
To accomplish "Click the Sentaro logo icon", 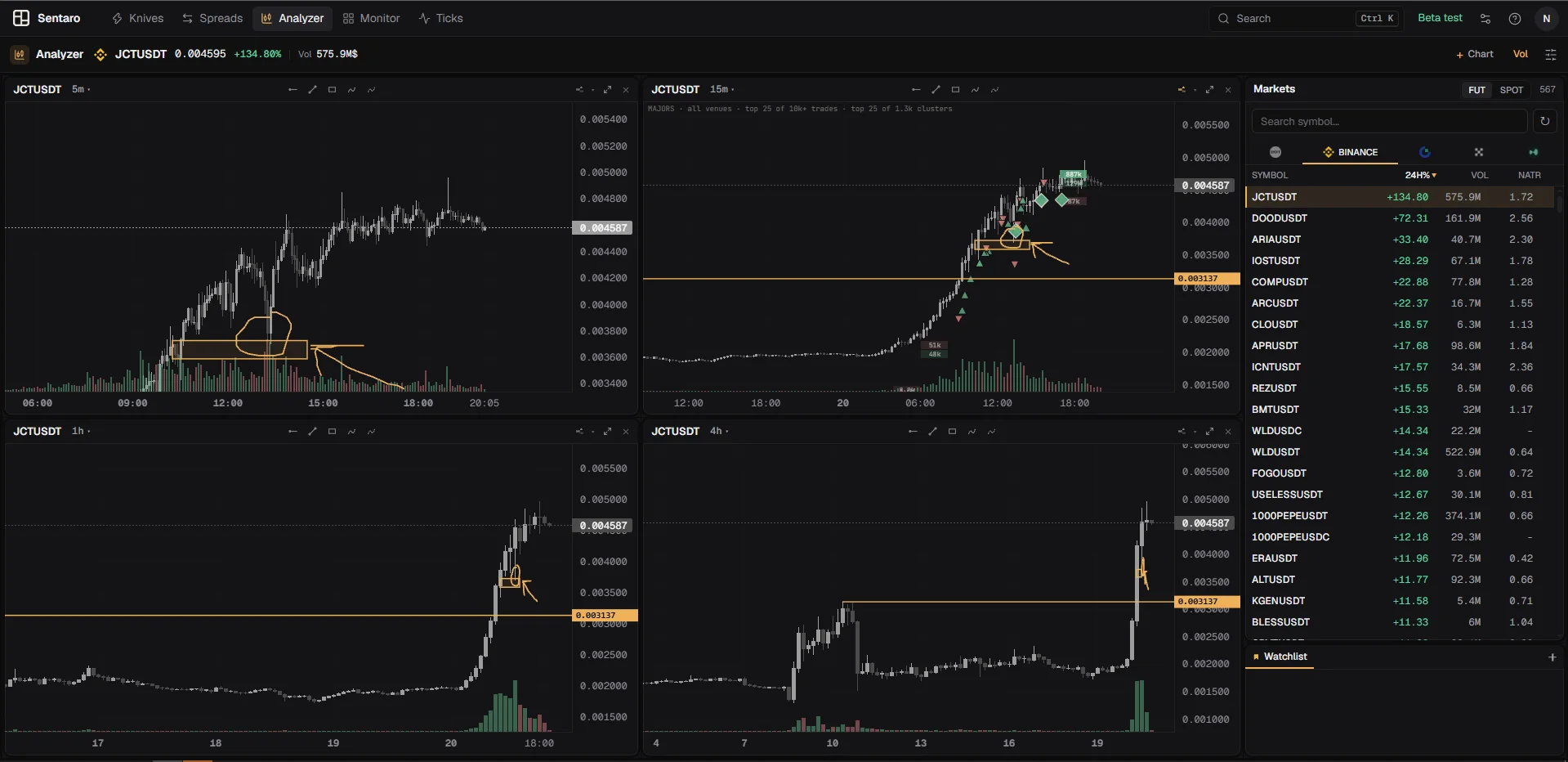I will click(x=21, y=18).
